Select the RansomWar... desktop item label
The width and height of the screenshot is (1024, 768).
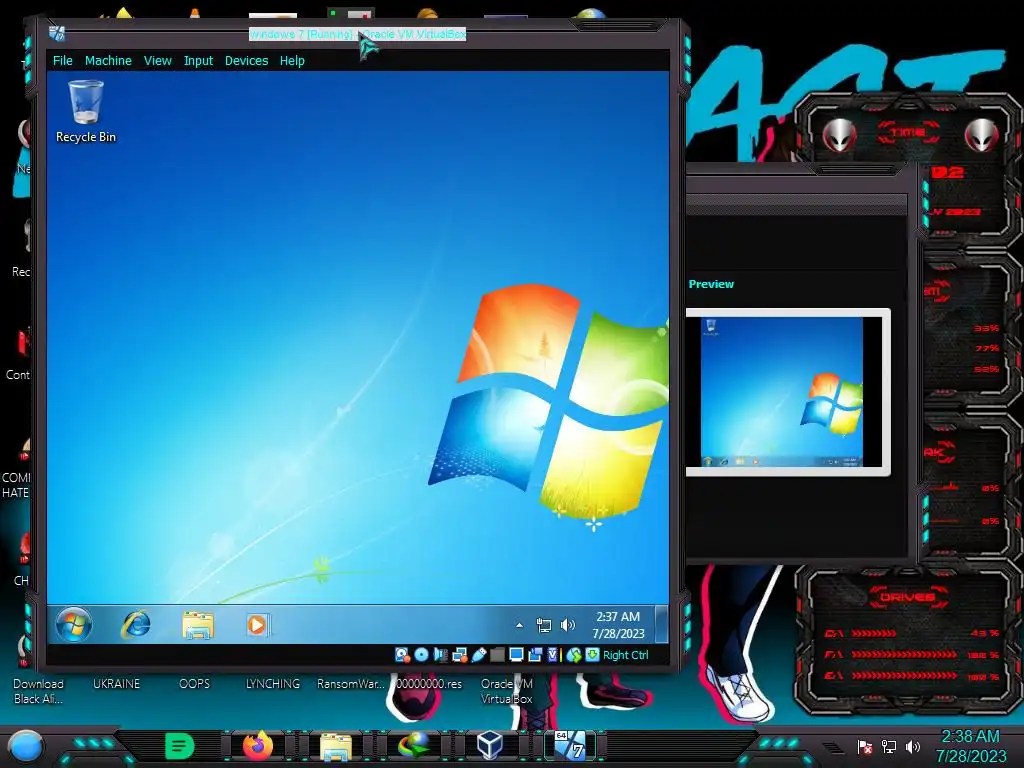[x=351, y=684]
